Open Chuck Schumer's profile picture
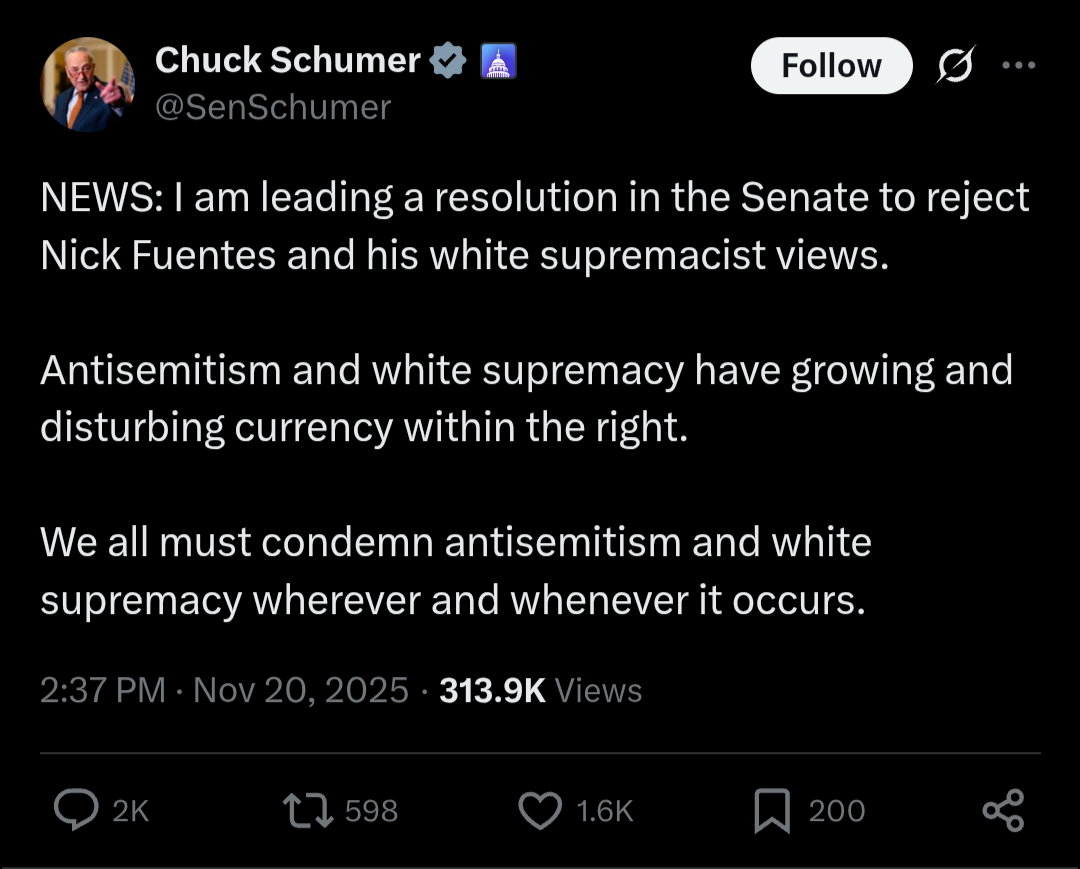 (87, 85)
